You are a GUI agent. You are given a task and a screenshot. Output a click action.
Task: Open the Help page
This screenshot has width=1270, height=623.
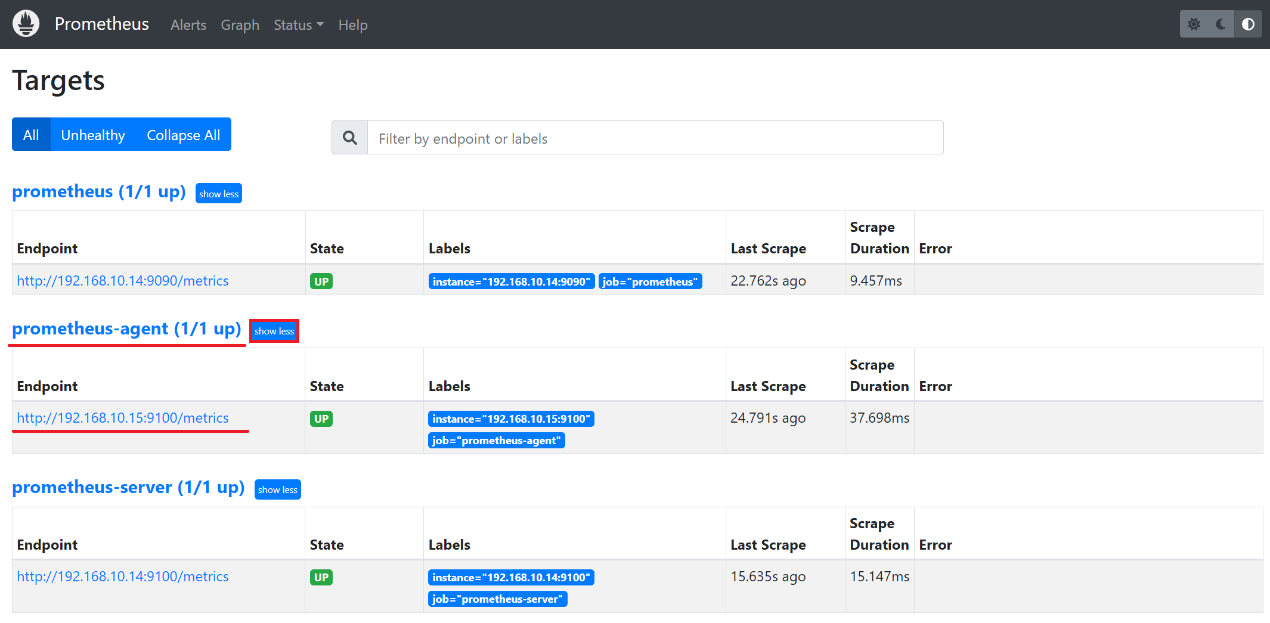click(x=353, y=25)
